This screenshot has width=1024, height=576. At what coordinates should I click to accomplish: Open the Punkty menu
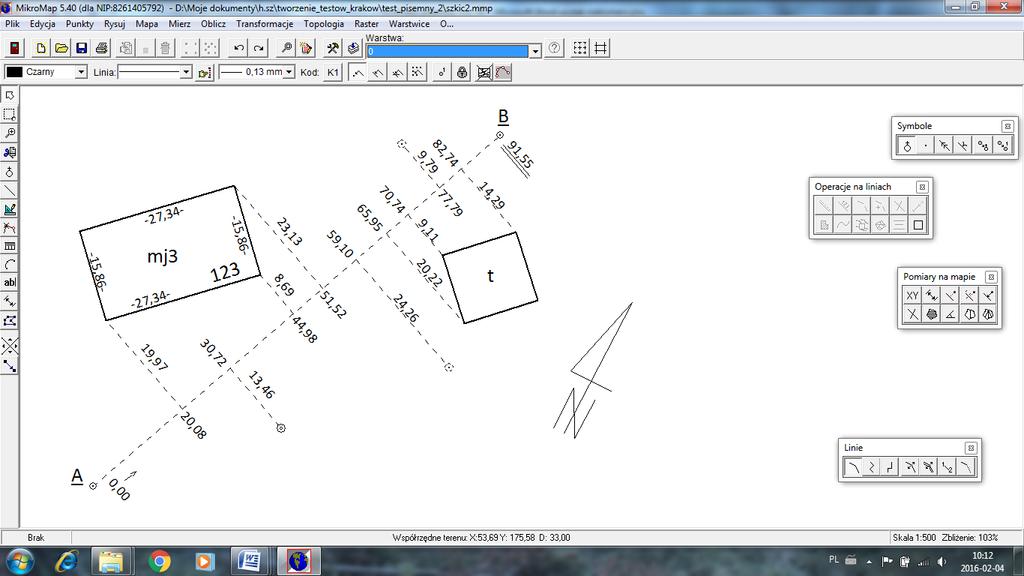[x=80, y=24]
